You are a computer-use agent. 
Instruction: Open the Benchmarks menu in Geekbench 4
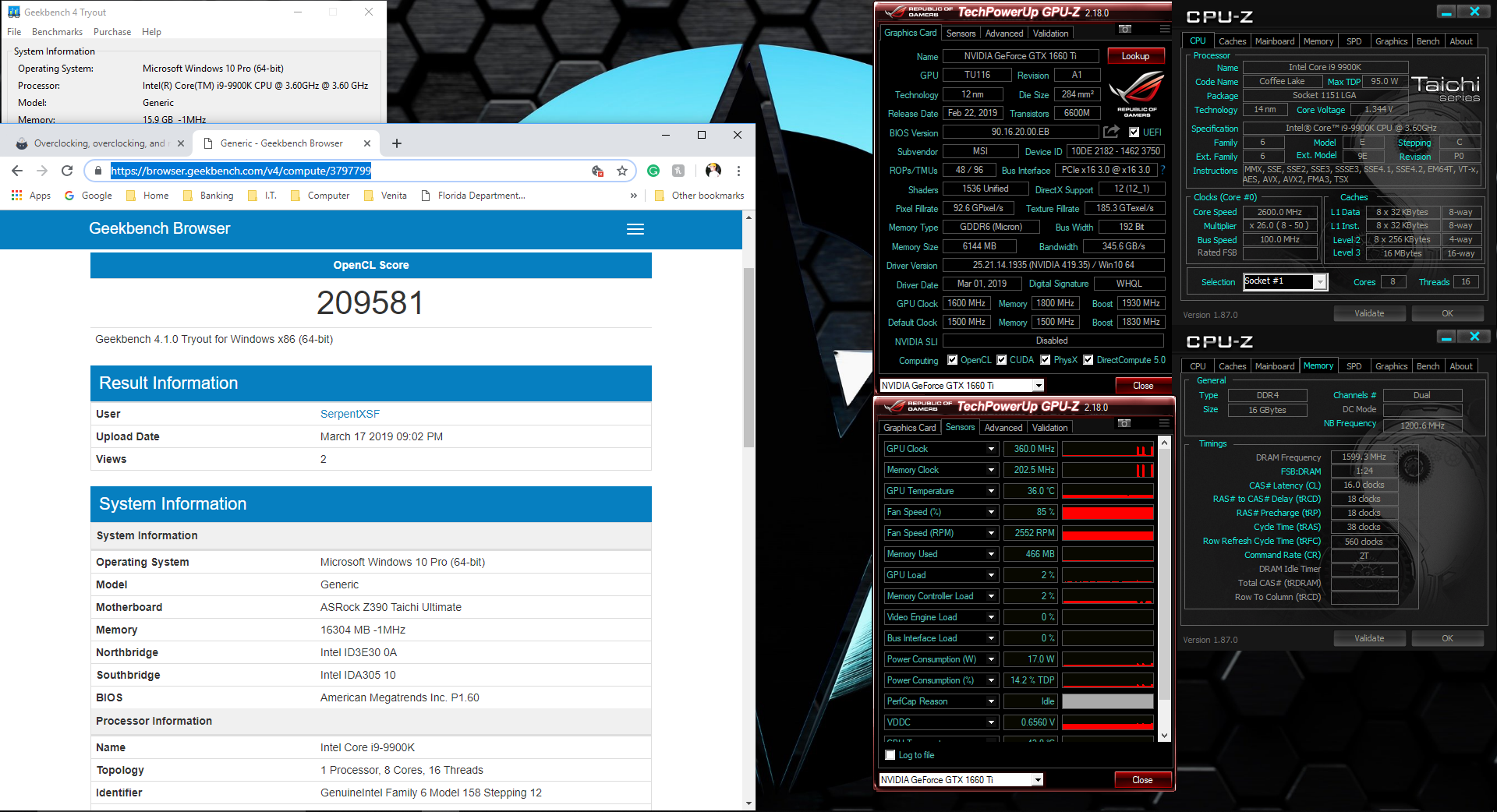(57, 32)
